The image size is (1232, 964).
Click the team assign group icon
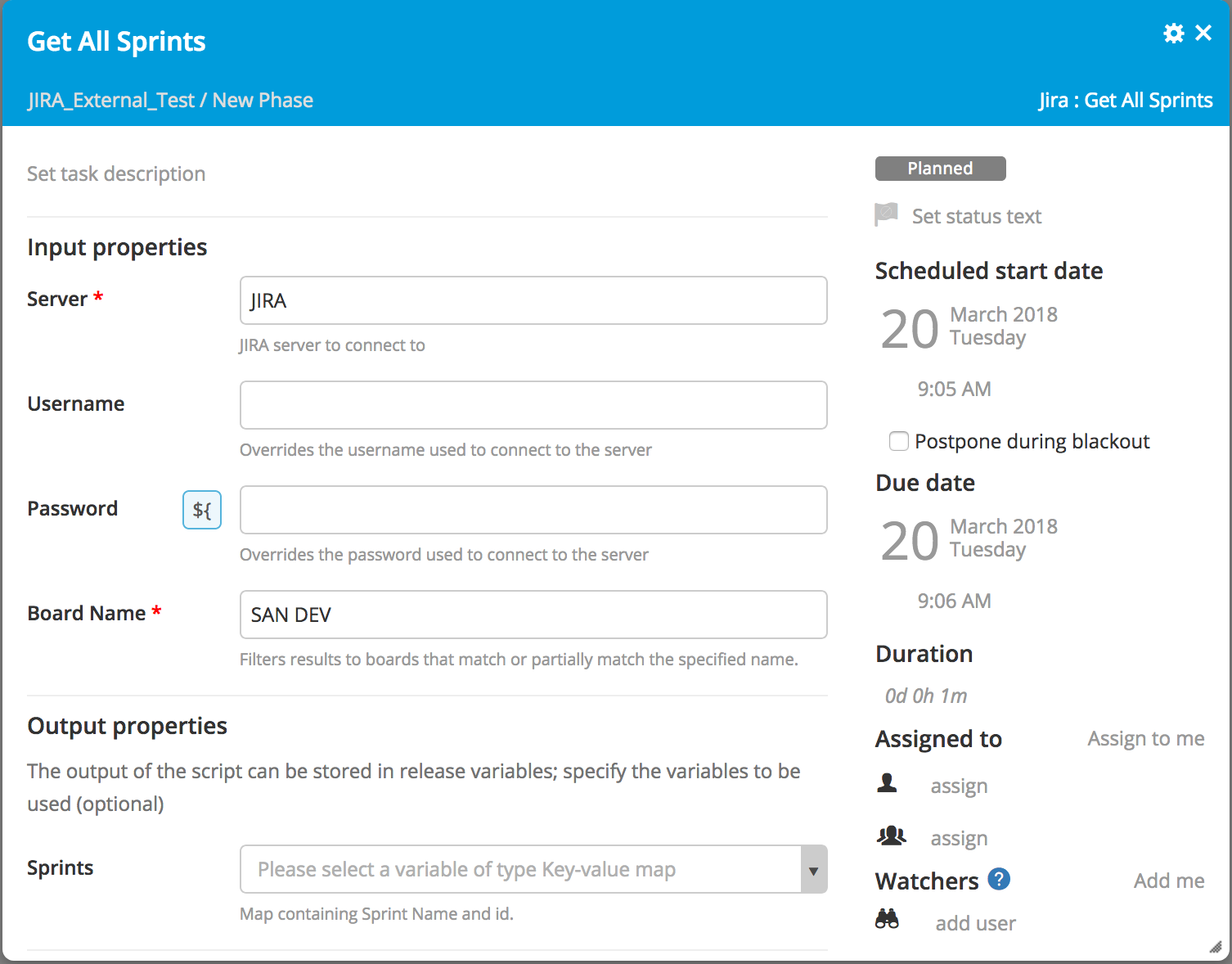coord(891,836)
